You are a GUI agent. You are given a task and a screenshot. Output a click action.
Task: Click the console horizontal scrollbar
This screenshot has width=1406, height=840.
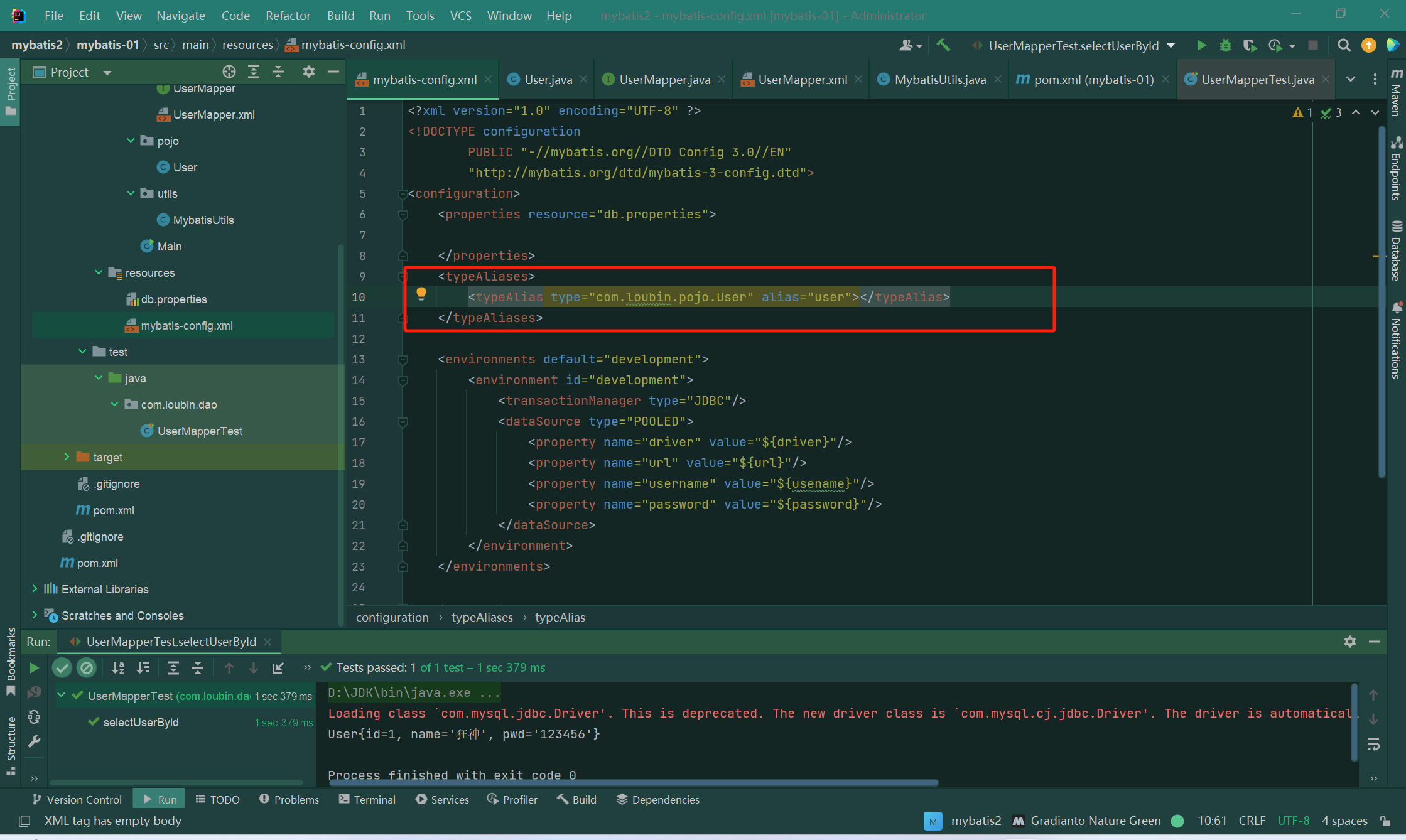pyautogui.click(x=633, y=783)
